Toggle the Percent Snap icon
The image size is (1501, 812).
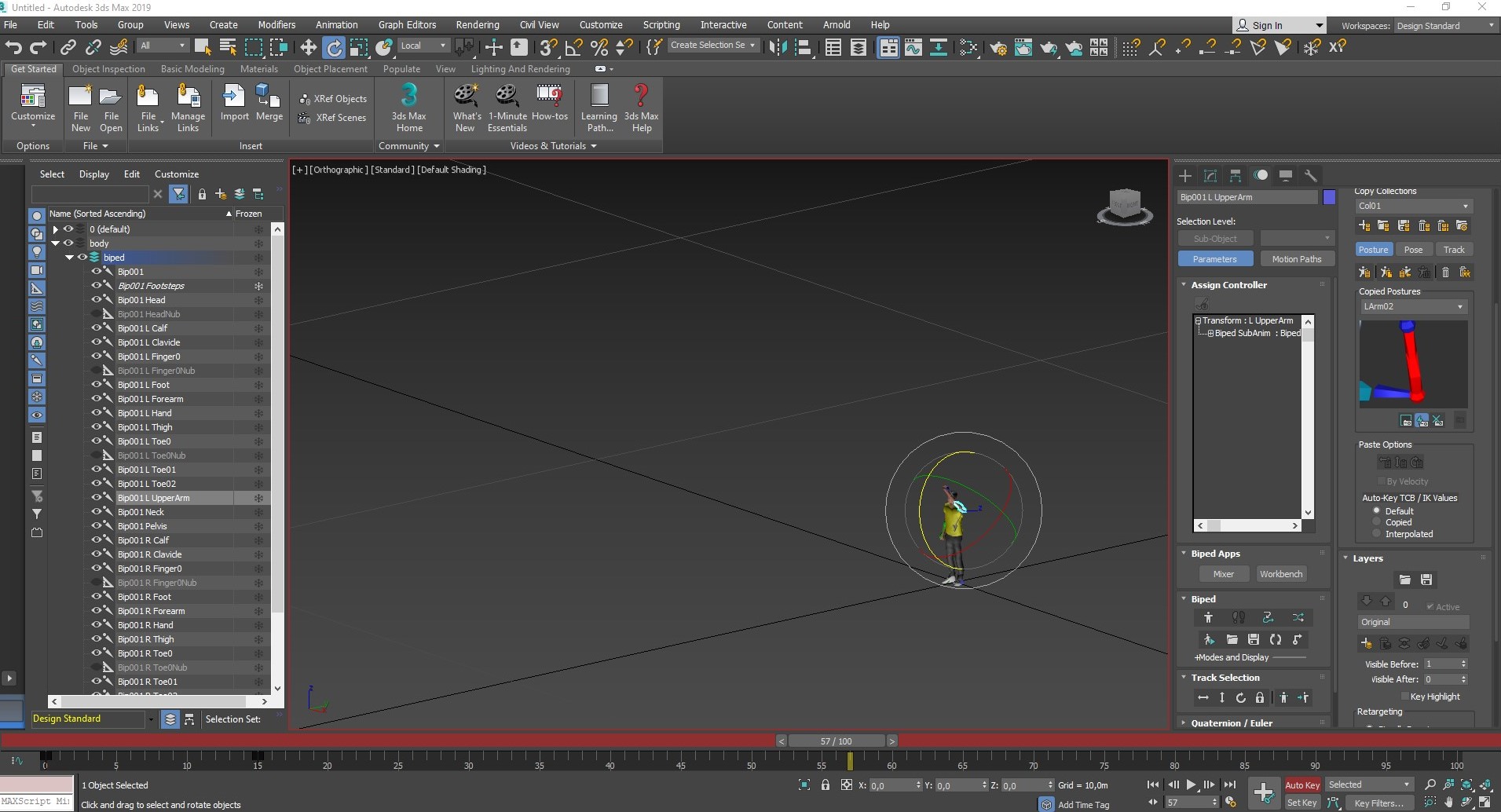pyautogui.click(x=599, y=47)
